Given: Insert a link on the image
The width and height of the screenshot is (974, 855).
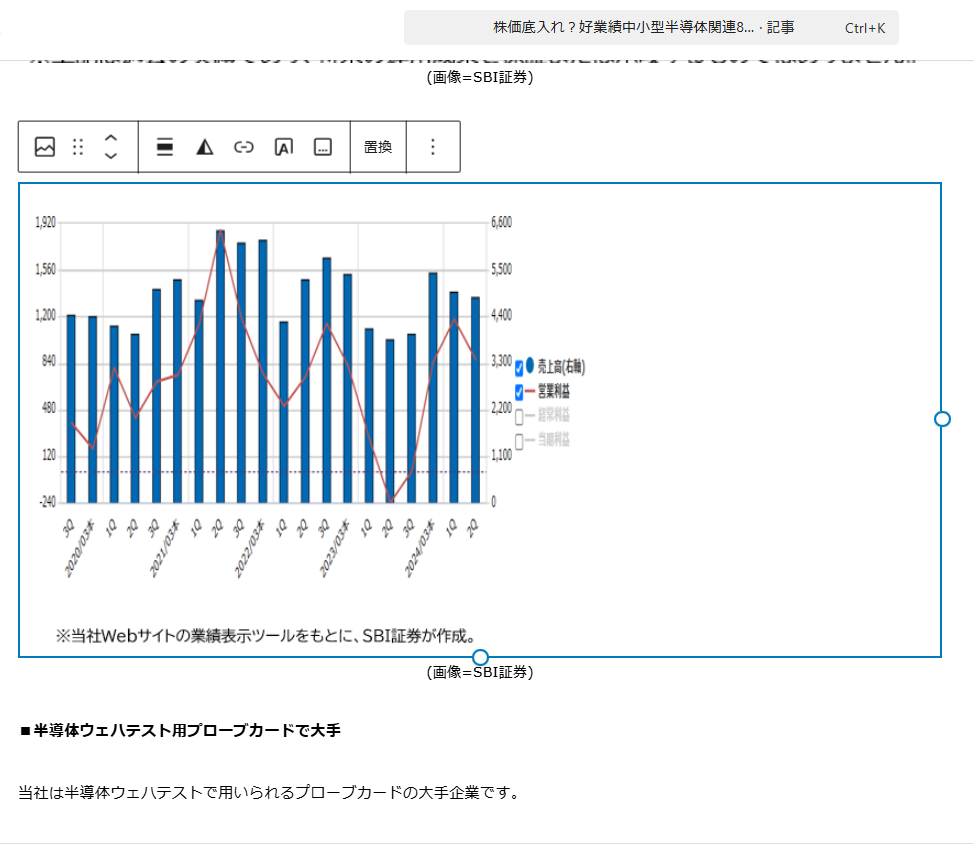Looking at the screenshot, I should coord(244,147).
